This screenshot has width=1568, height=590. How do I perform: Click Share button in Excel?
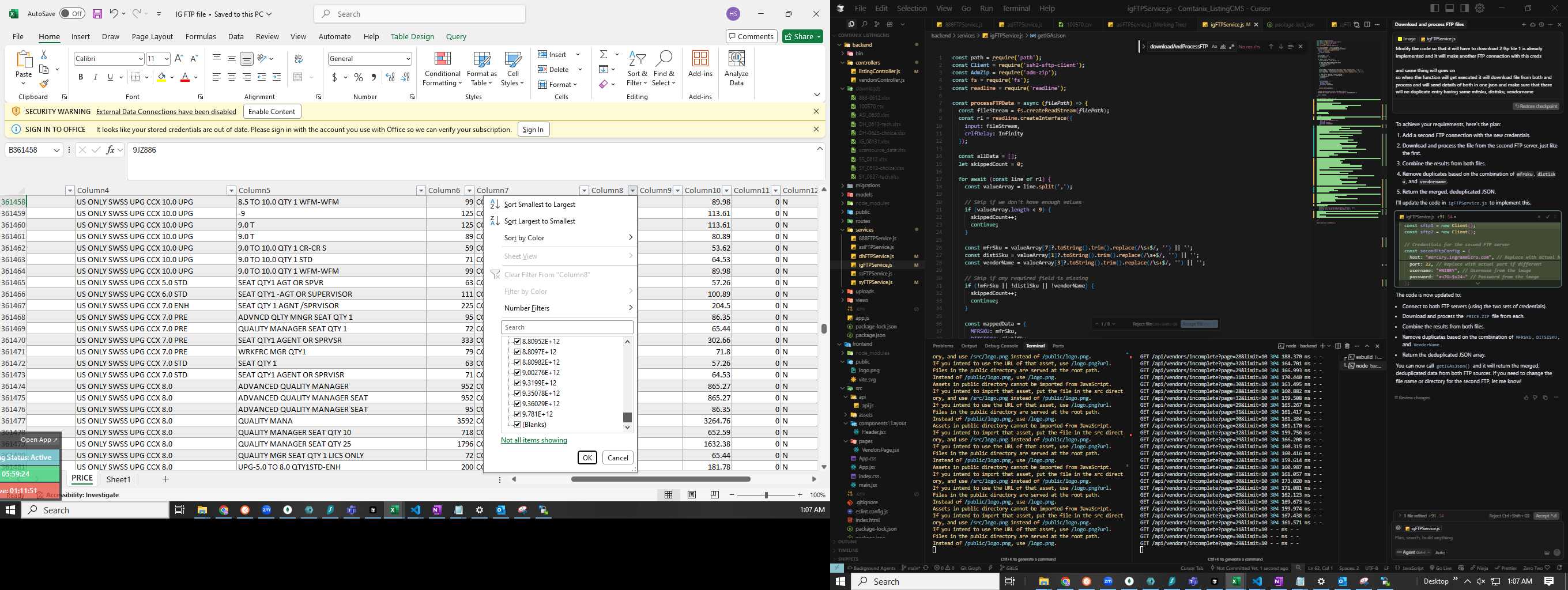802,36
